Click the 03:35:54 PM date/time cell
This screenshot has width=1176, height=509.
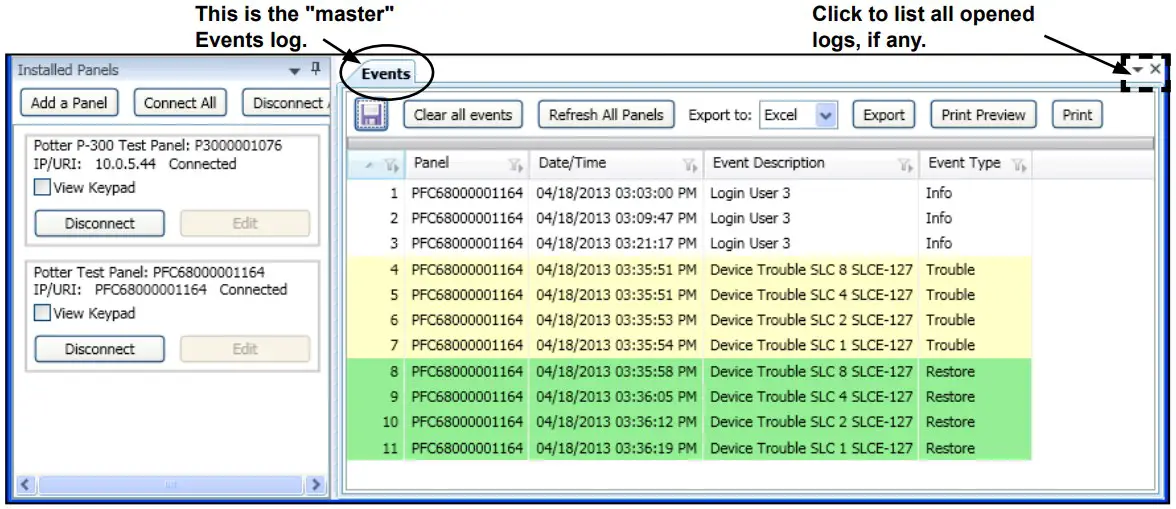(x=616, y=346)
